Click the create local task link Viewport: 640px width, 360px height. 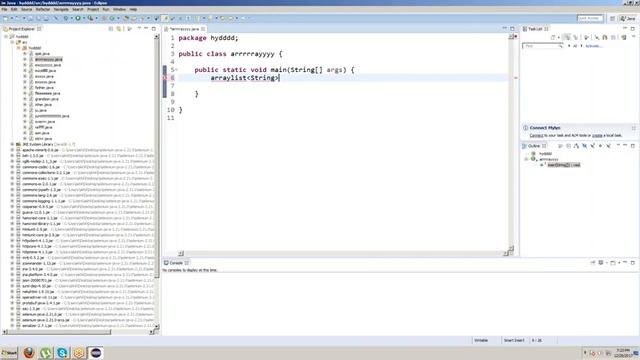[x=597, y=135]
